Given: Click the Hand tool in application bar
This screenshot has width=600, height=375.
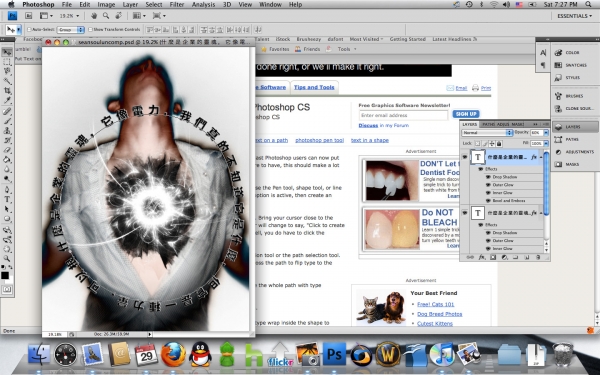Looking at the screenshot, I should click(x=94, y=16).
